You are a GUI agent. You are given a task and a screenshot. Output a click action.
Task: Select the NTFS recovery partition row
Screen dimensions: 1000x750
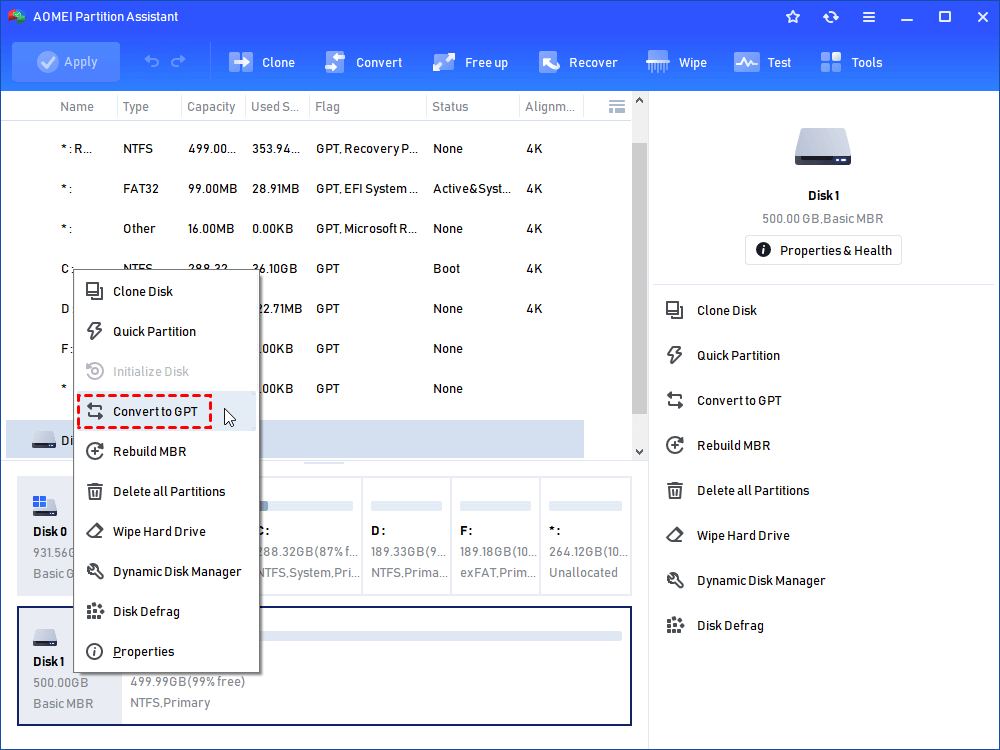293,149
